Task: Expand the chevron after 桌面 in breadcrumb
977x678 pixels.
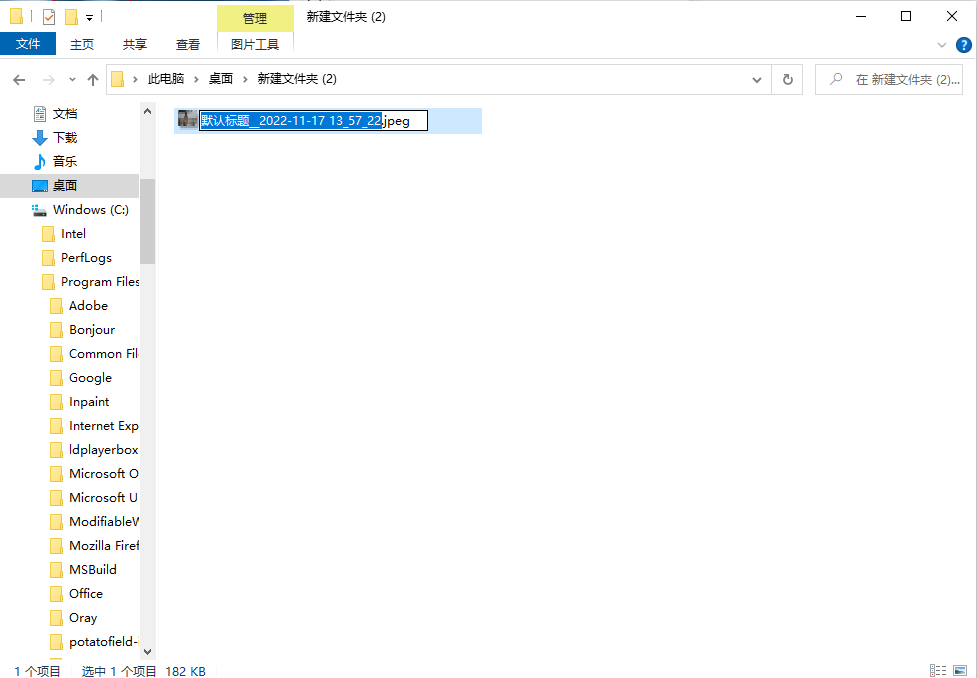Action: pyautogui.click(x=245, y=79)
